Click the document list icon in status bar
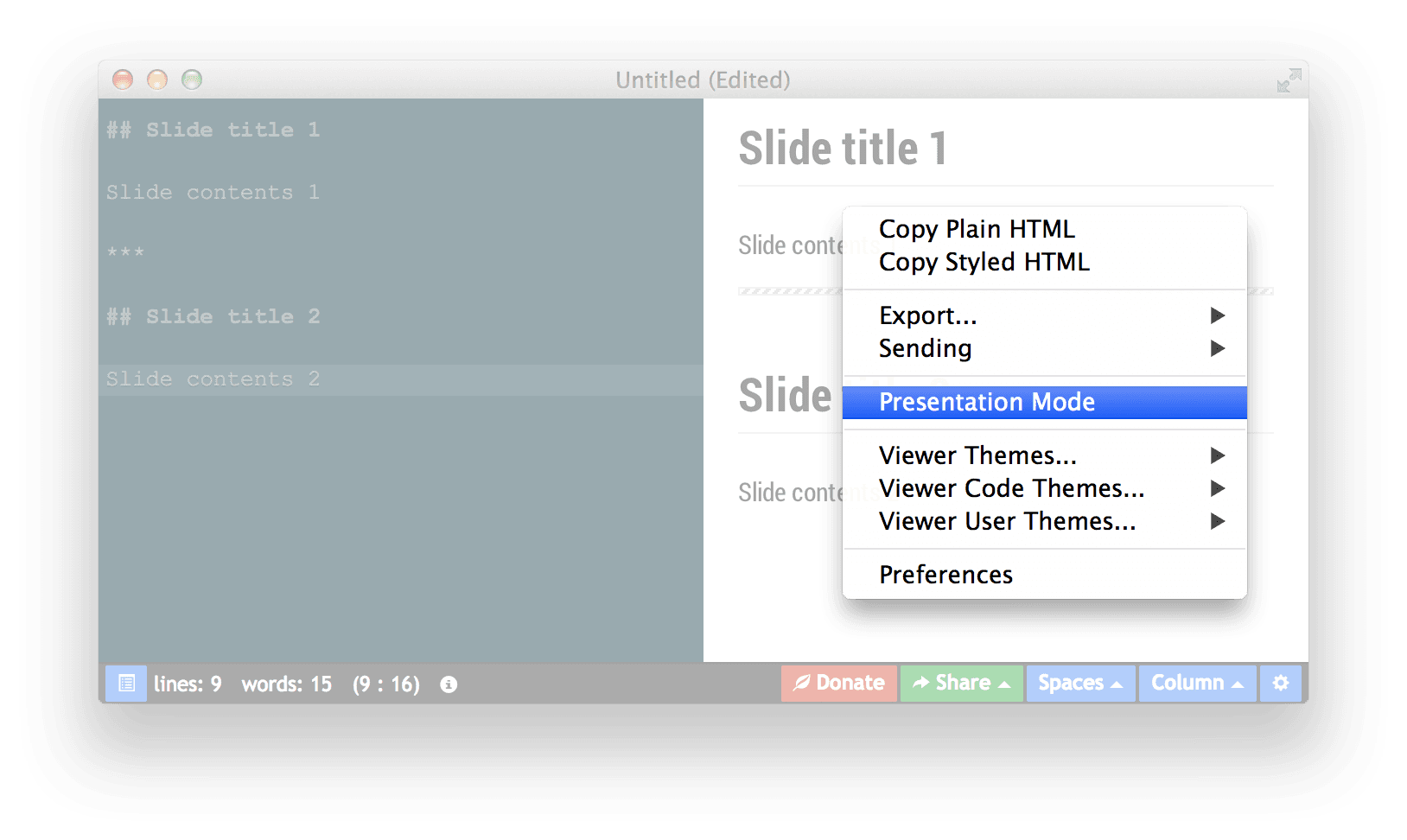Screen dimensions: 1407x840 tap(126, 684)
